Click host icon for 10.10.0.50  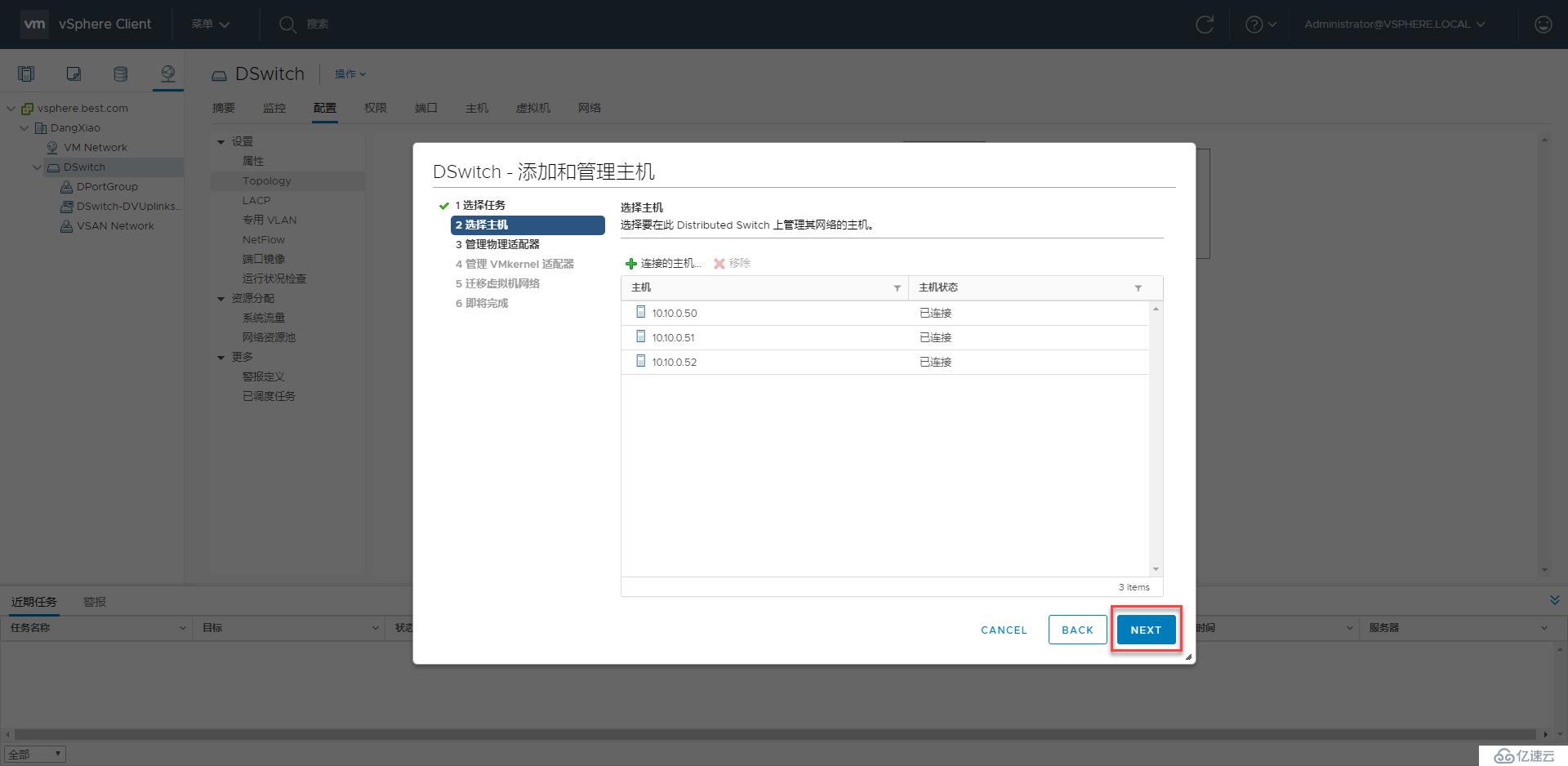point(641,312)
